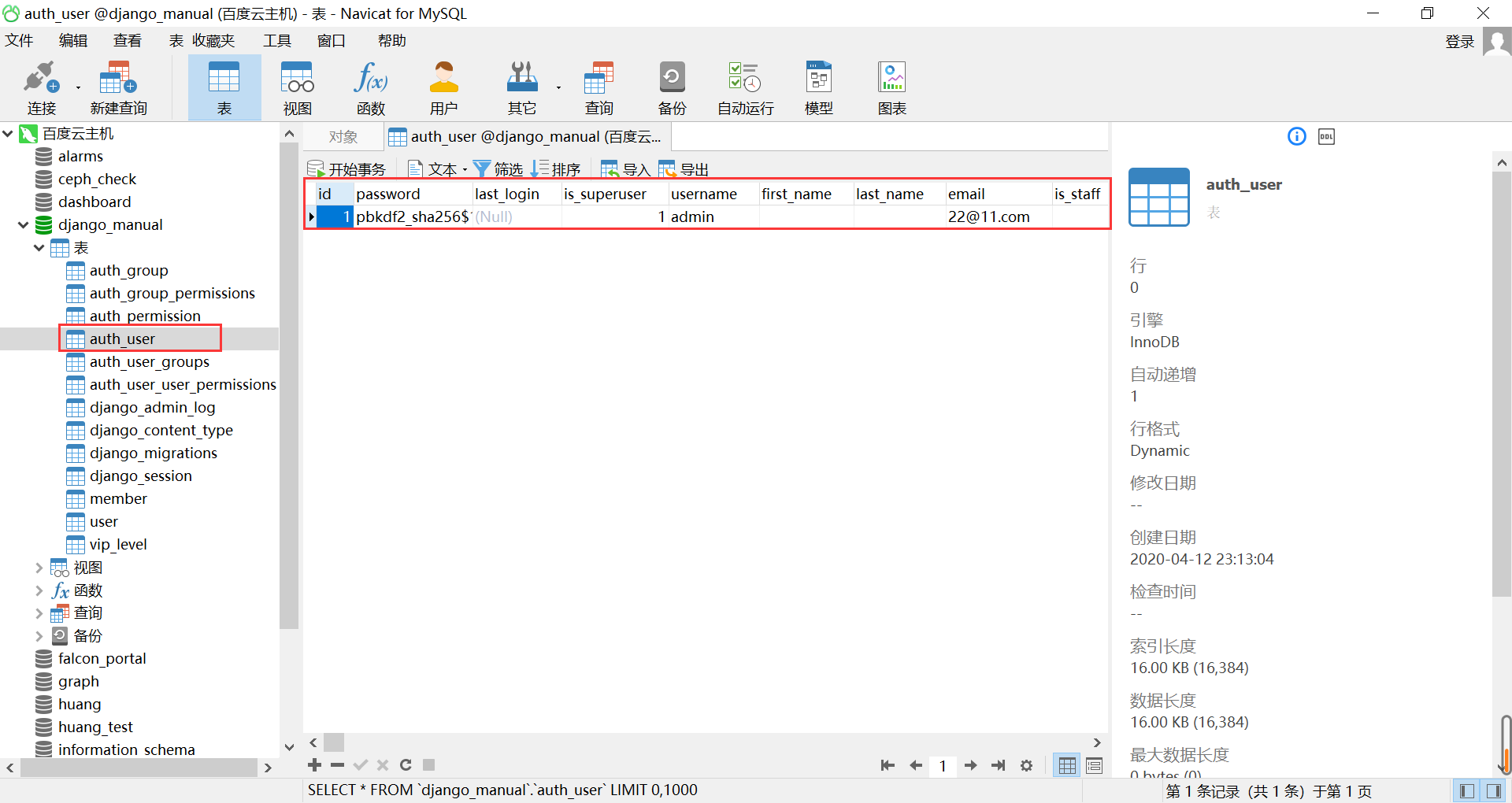Switch to form view
Screen dimensions: 1512x803
[x=1095, y=765]
